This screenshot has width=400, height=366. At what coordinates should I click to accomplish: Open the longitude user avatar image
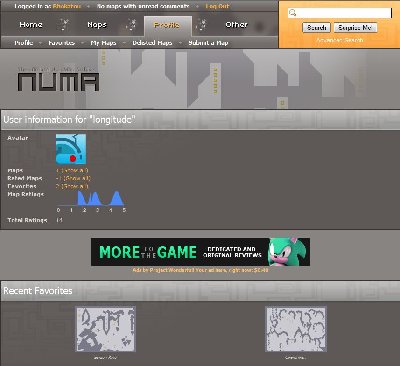coord(71,149)
